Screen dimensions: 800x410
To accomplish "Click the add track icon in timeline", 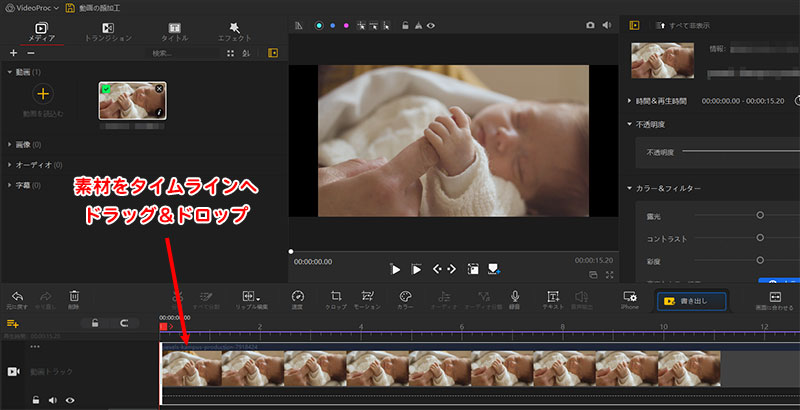I will tap(12, 324).
